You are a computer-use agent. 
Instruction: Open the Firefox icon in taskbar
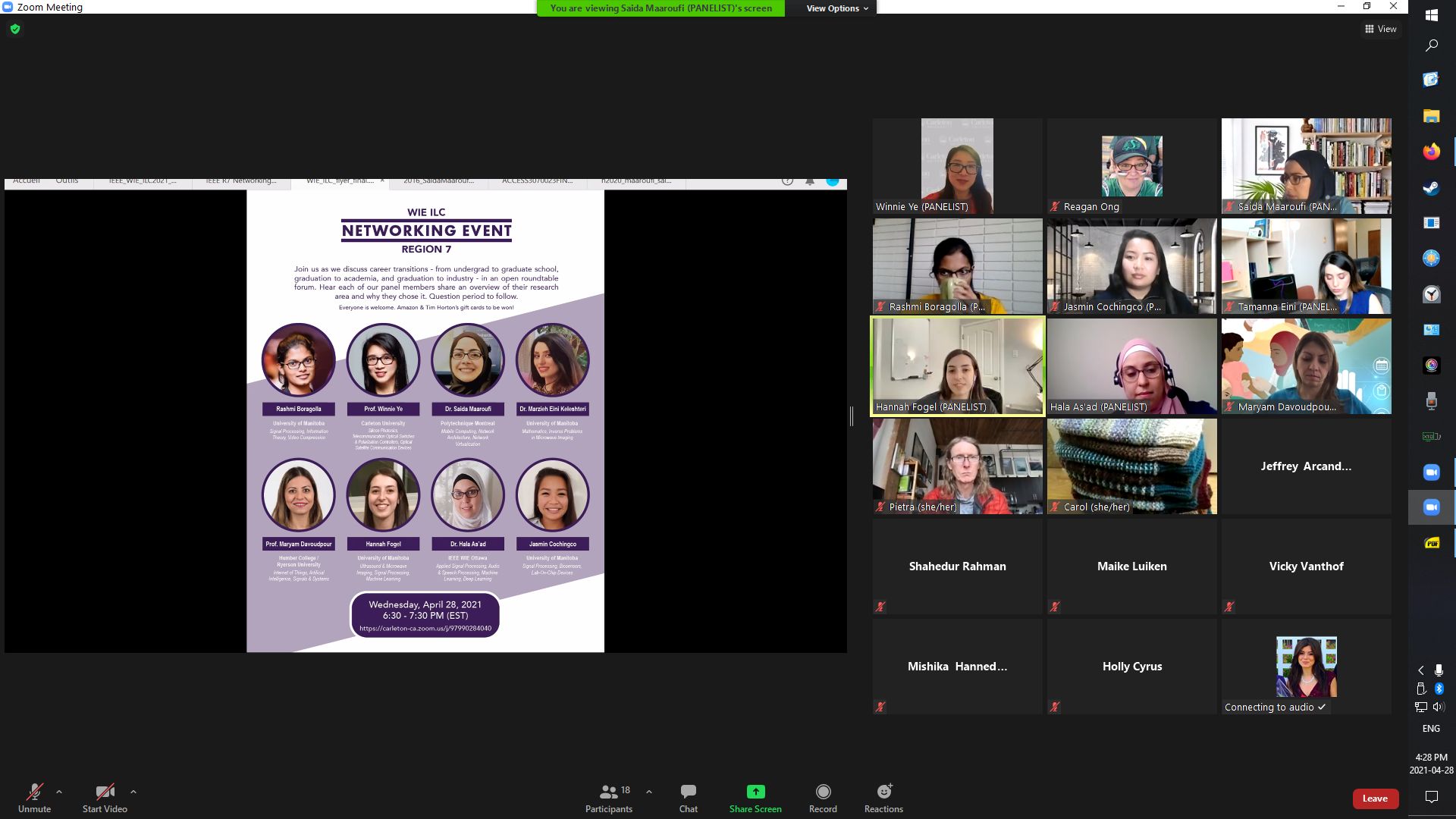(x=1431, y=152)
